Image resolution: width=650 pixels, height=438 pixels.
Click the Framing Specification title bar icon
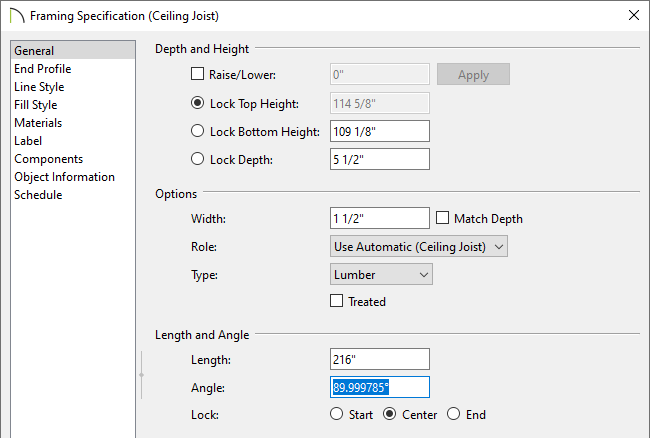tap(17, 16)
